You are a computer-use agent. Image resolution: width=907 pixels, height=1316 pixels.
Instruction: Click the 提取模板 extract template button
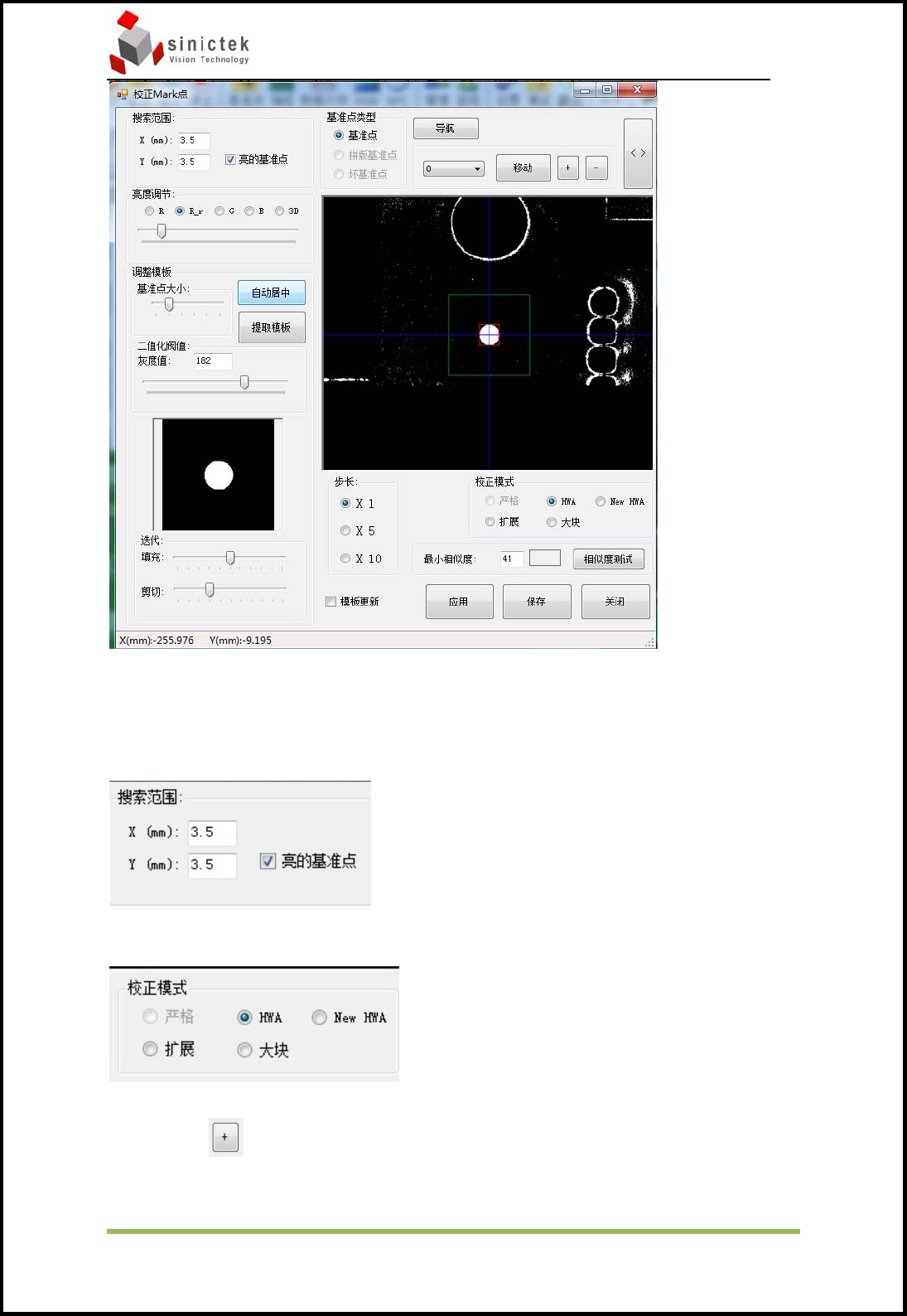click(272, 327)
